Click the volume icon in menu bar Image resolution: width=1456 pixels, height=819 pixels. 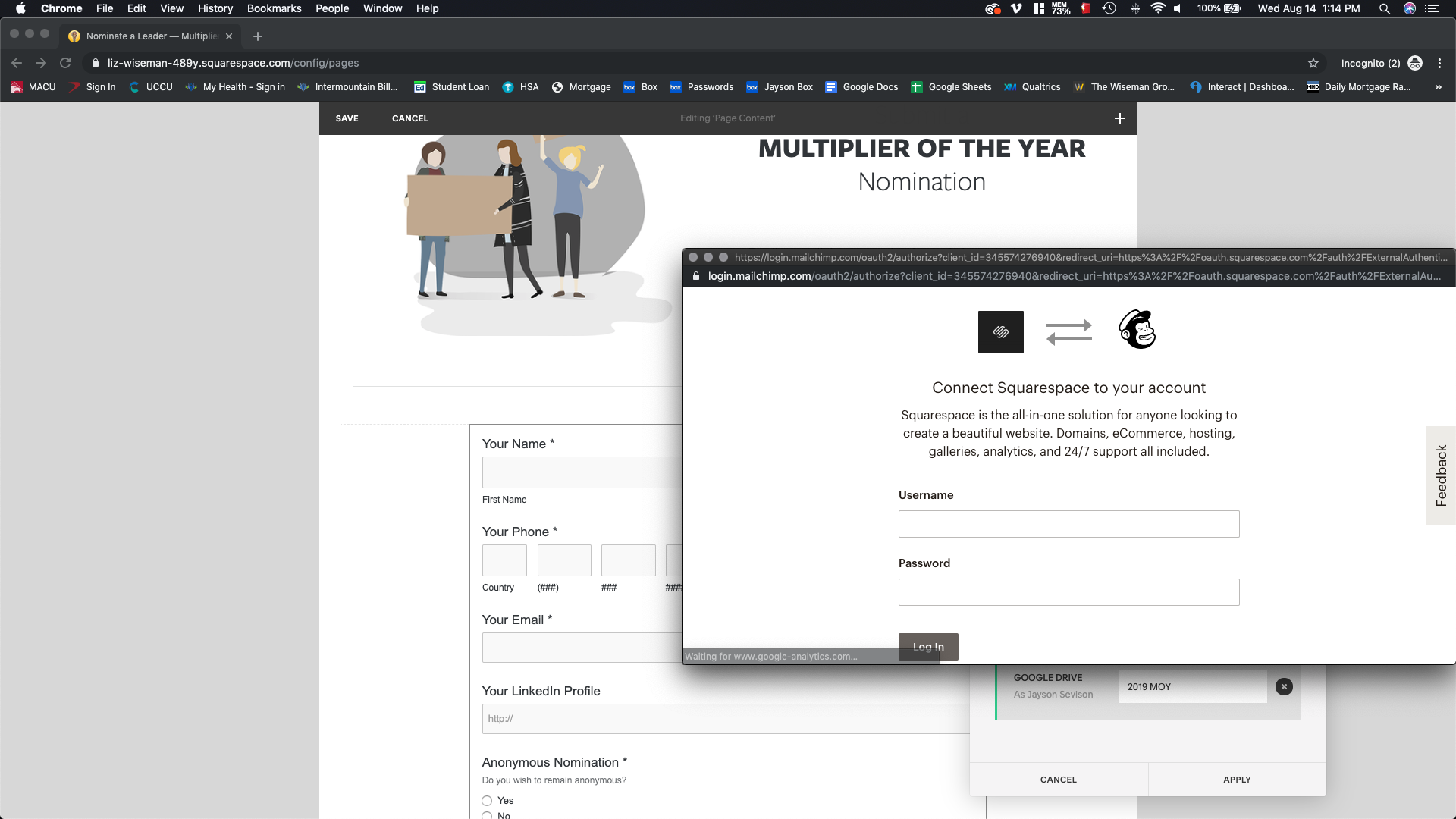click(x=1178, y=8)
